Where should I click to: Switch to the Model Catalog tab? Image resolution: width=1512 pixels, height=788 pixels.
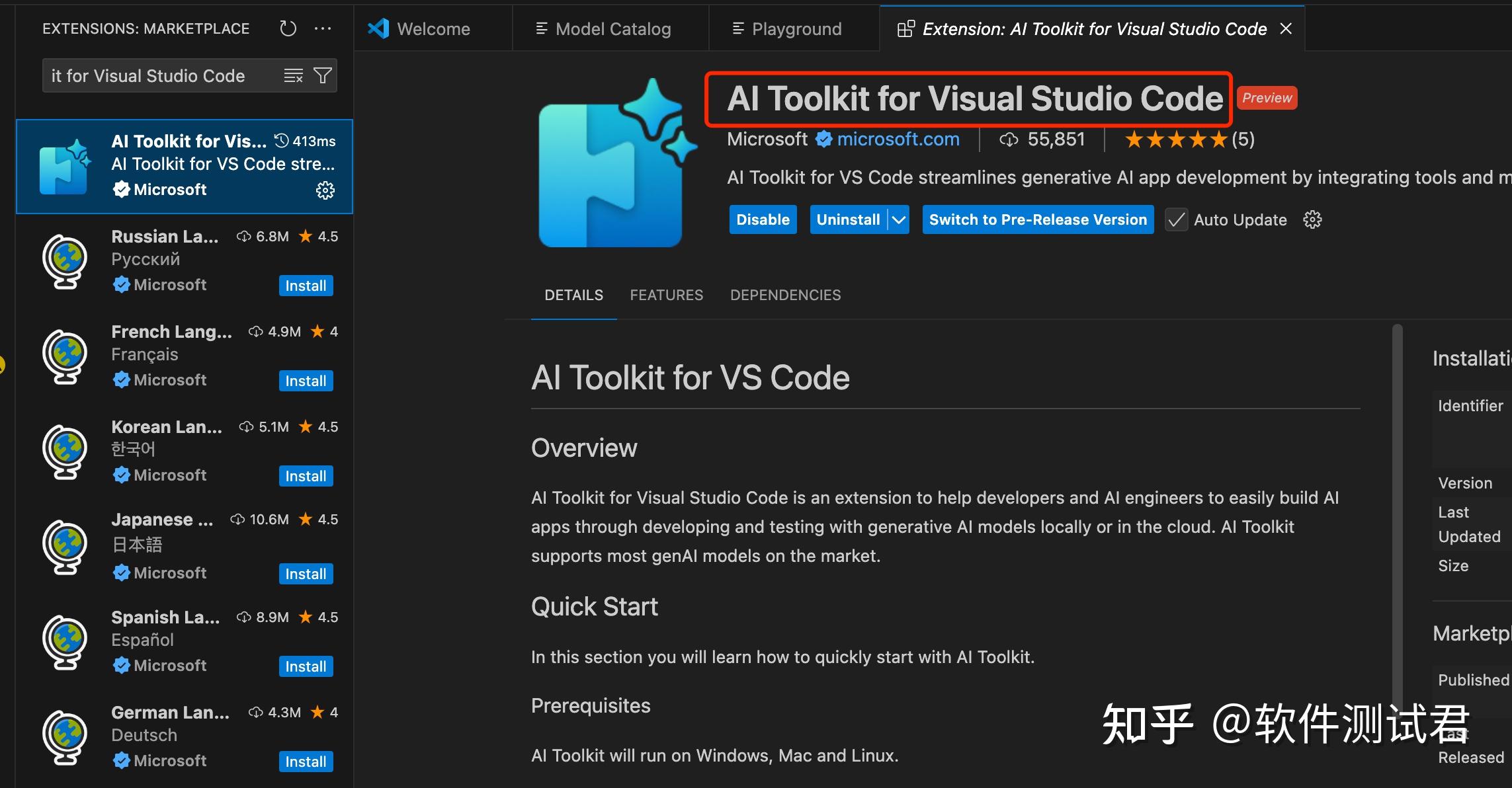point(602,28)
